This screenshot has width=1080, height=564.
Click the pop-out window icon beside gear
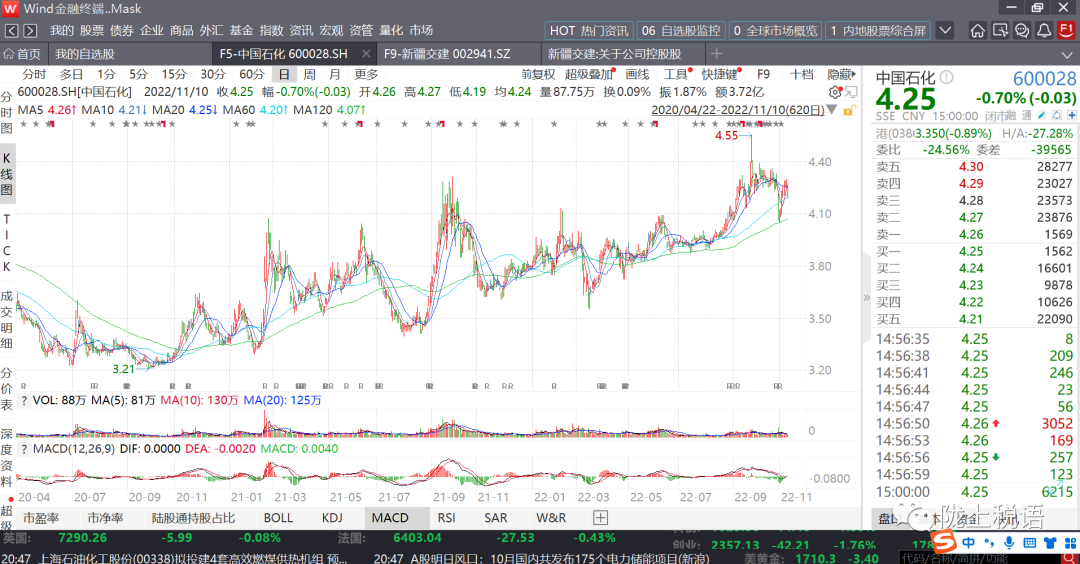(x=851, y=92)
